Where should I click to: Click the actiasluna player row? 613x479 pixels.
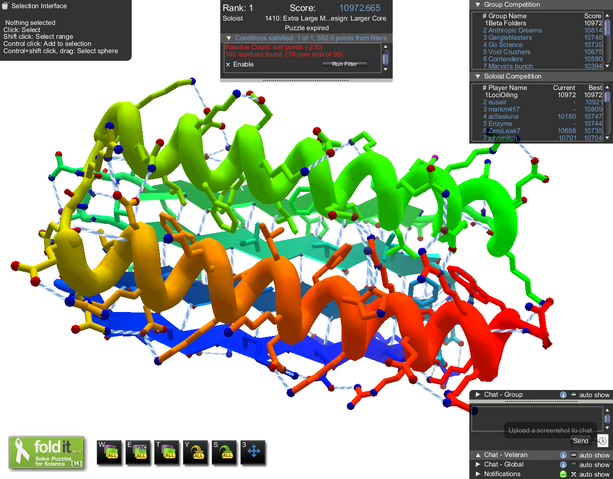point(541,116)
